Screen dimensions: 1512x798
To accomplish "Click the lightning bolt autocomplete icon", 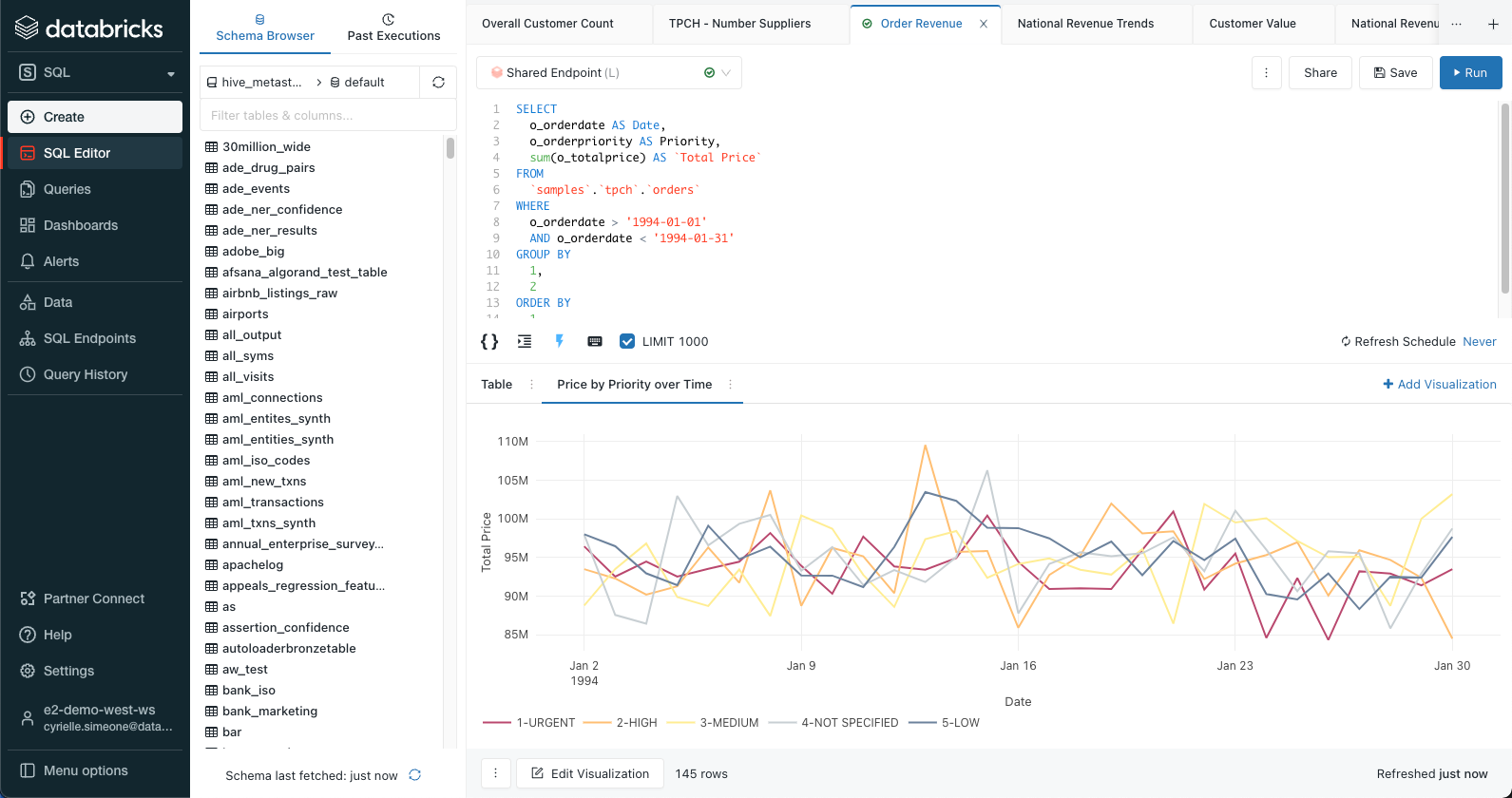I will coord(560,342).
